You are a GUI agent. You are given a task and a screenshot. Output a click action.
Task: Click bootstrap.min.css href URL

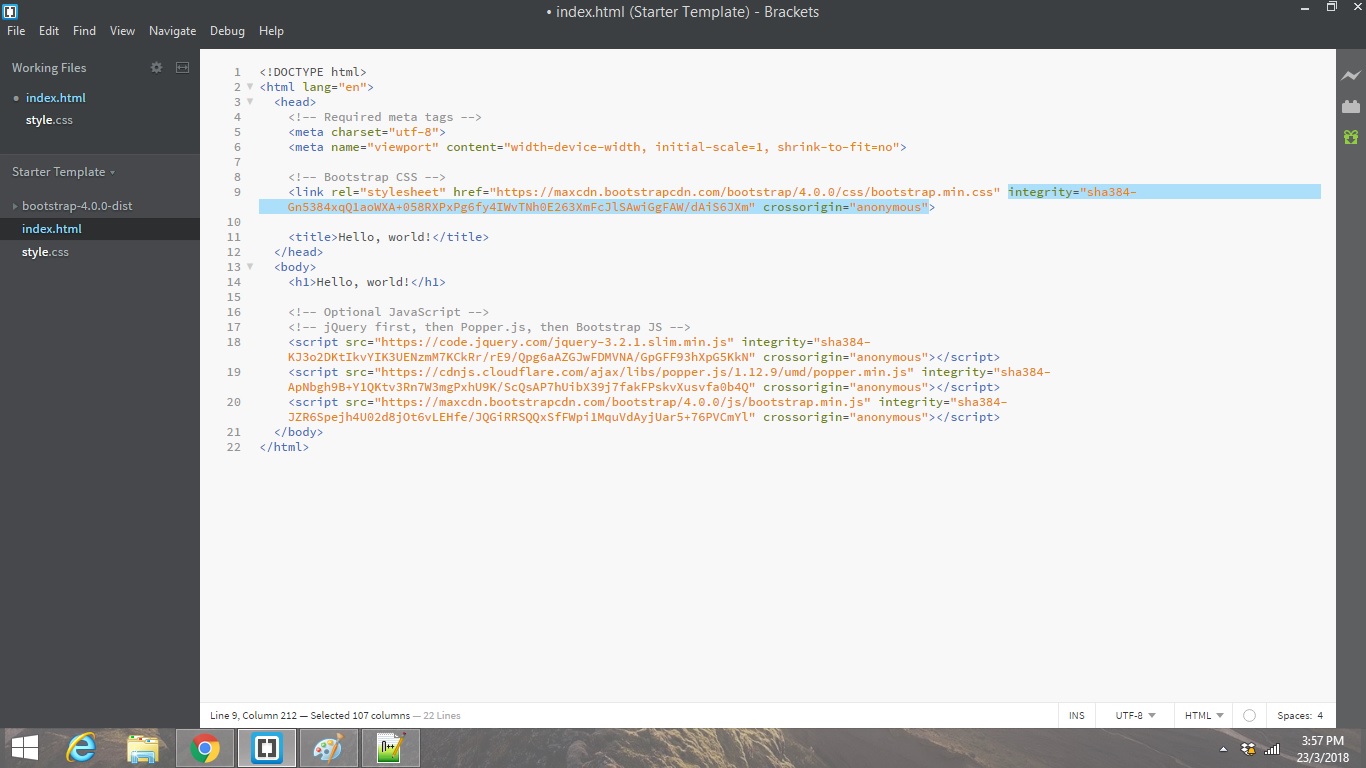point(744,192)
